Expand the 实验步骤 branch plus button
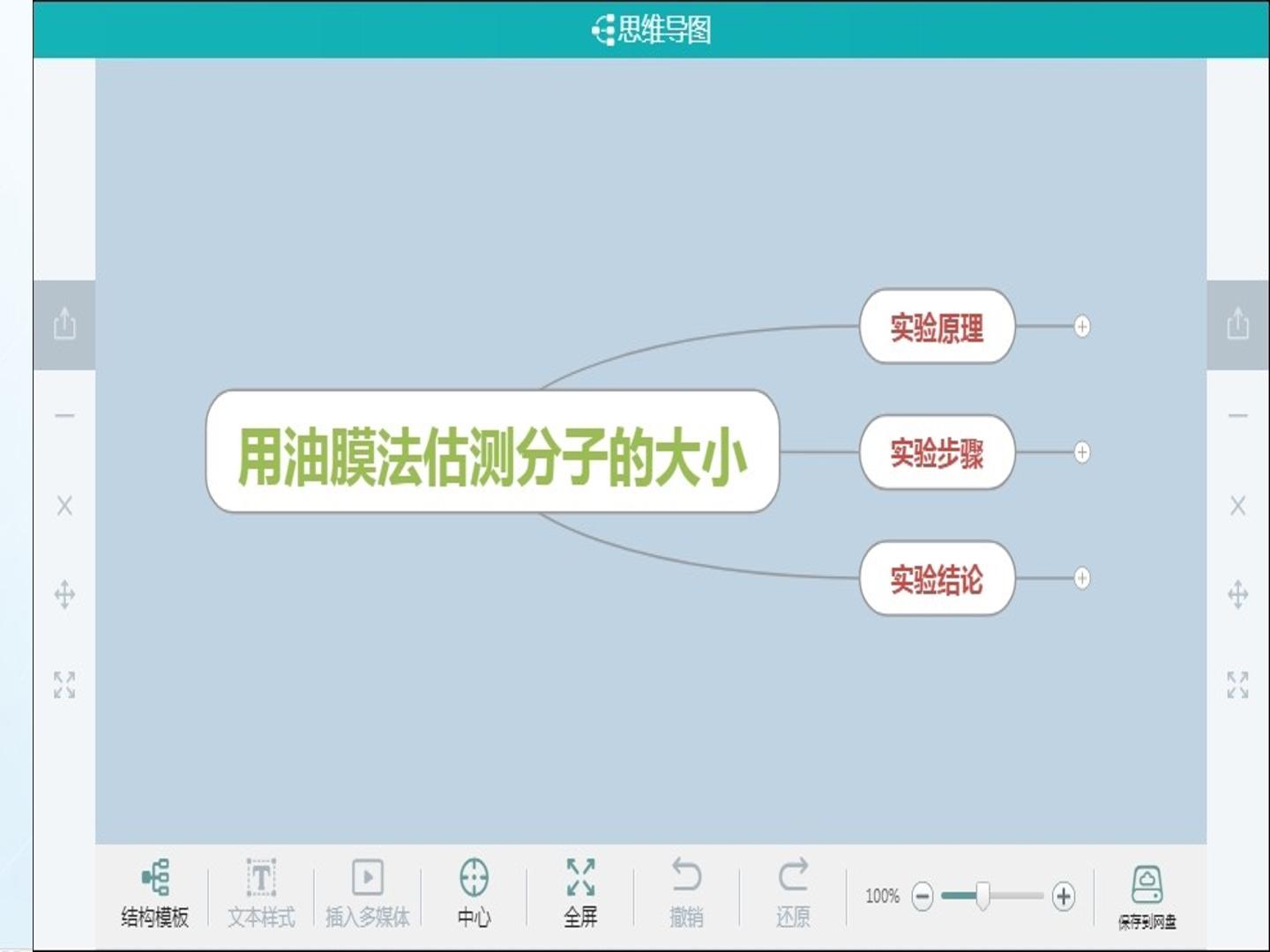 click(x=1082, y=452)
